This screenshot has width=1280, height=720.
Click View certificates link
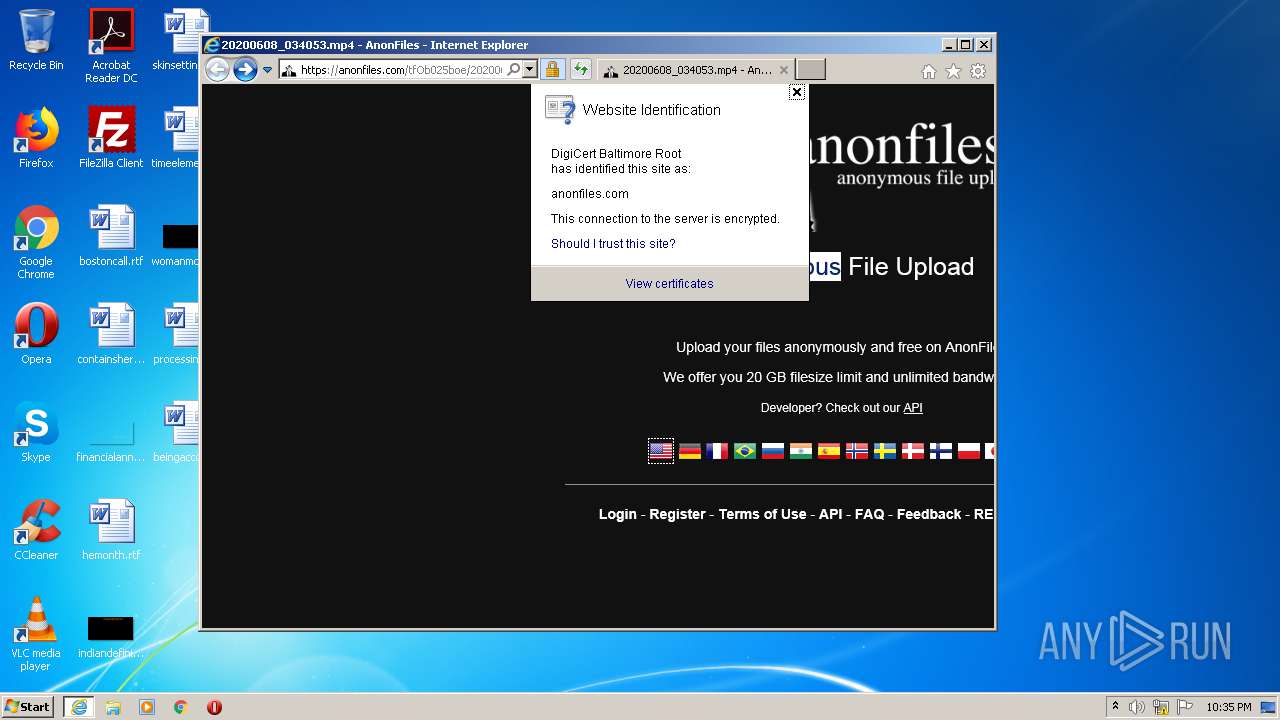pyautogui.click(x=669, y=284)
